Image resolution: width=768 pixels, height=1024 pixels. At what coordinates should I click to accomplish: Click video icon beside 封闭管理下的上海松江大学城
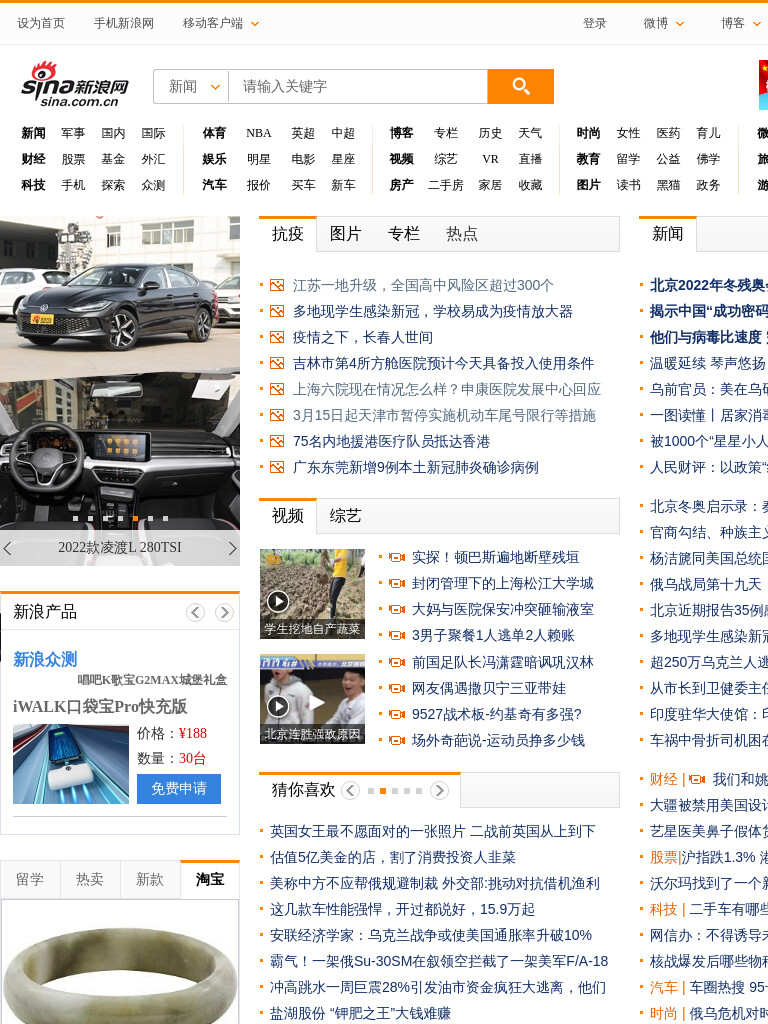(397, 584)
